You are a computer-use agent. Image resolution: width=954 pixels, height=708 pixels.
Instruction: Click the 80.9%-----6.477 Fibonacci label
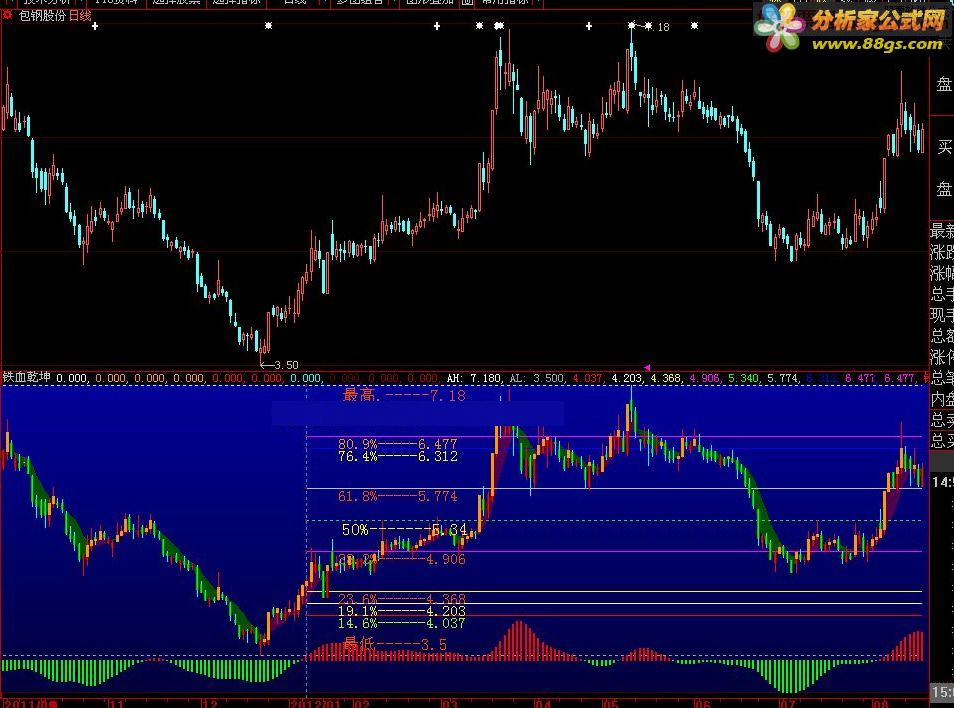(397, 444)
